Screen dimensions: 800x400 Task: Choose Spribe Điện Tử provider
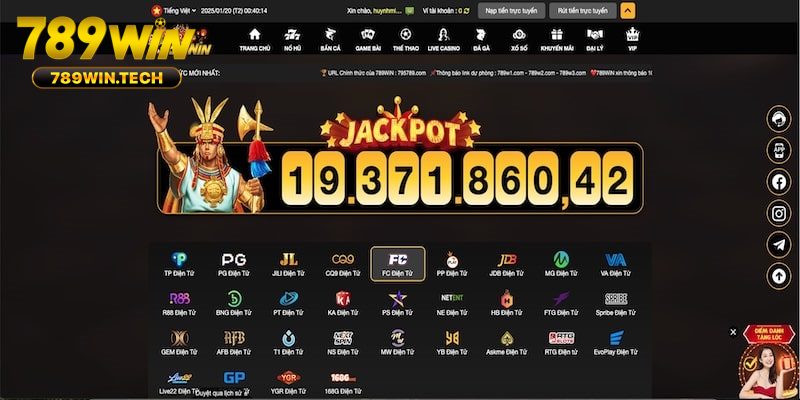click(x=615, y=304)
